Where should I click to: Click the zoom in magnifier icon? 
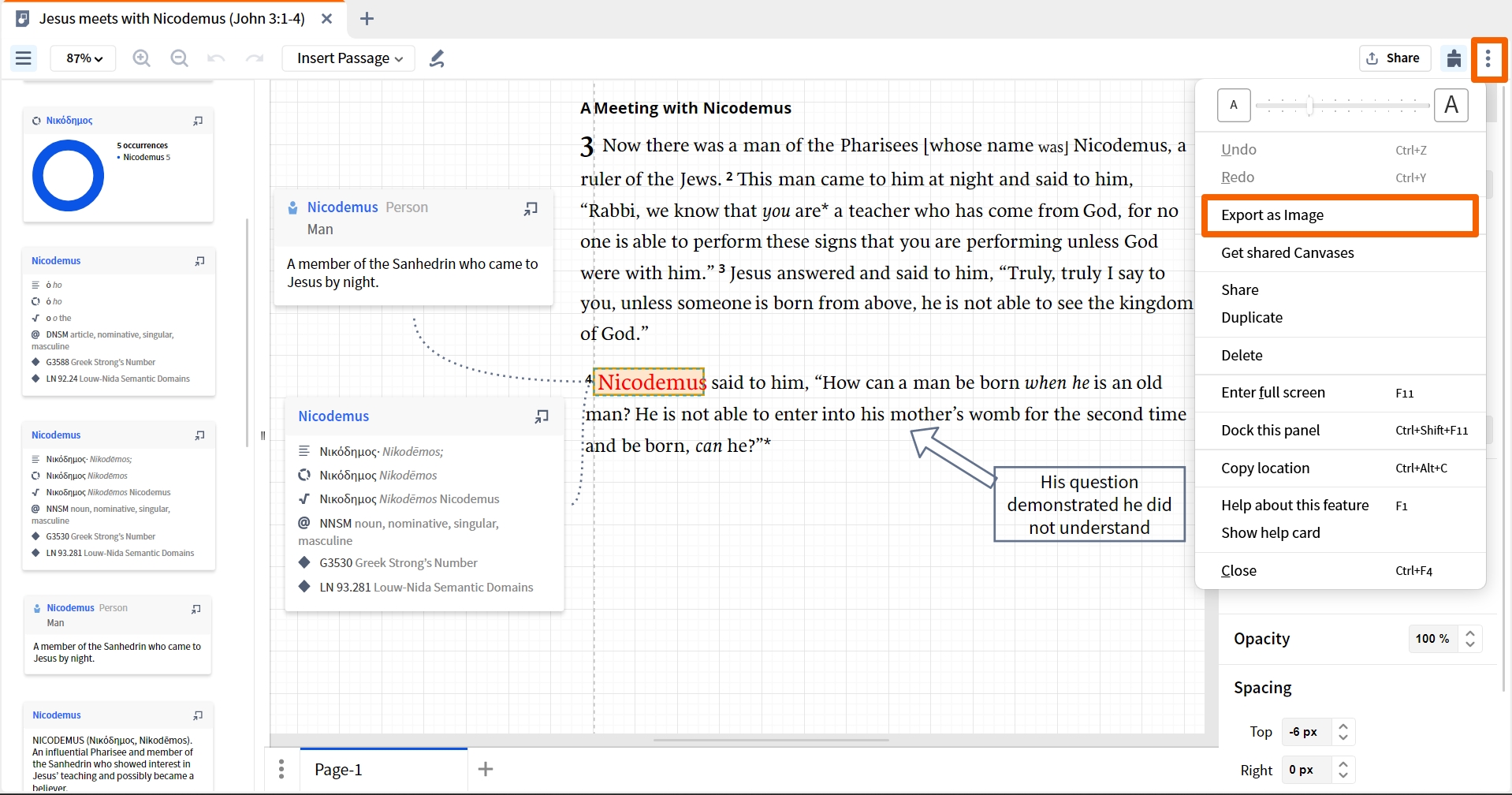click(142, 58)
